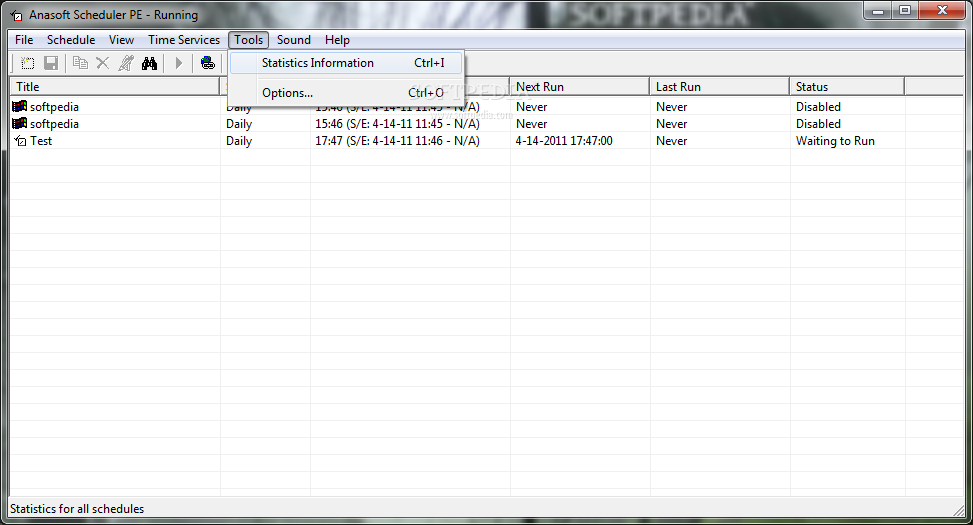Click the 4-14-2011 17:47:00 next run cell
Screen dimensions: 973x525
(564, 141)
